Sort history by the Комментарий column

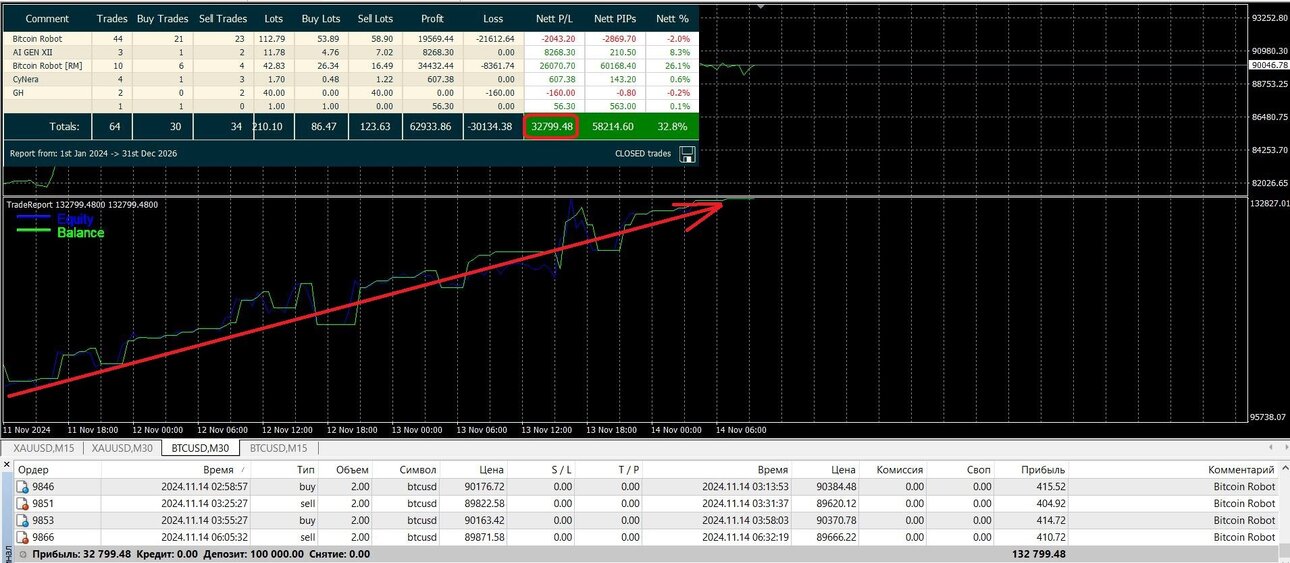point(1241,469)
